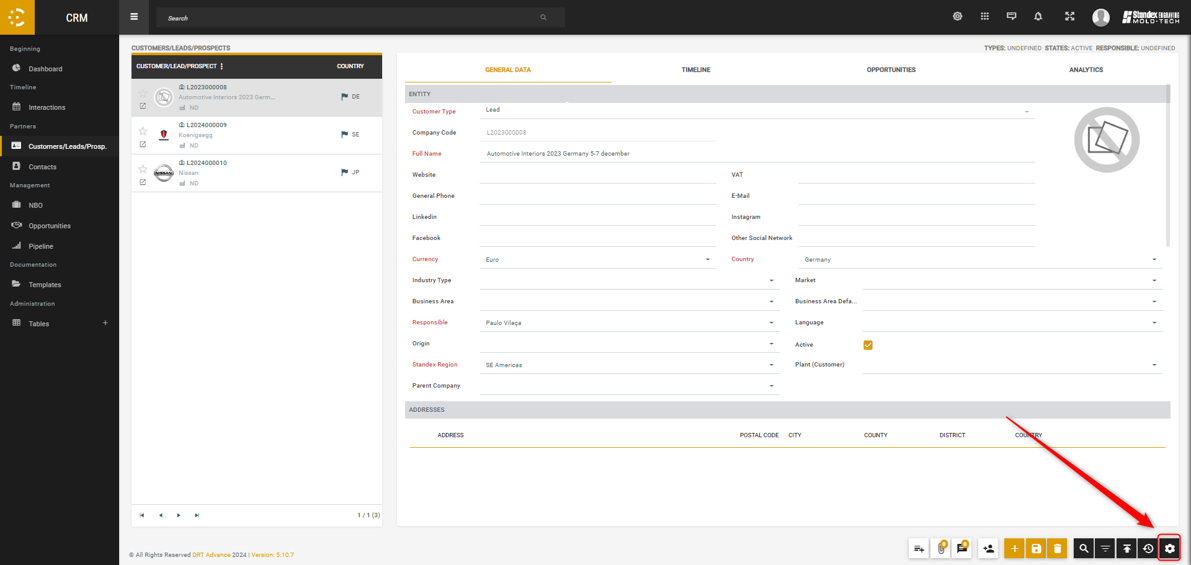Image resolution: width=1191 pixels, height=565 pixels.
Task: Click the yellow delete trash button
Action: coord(1057,548)
